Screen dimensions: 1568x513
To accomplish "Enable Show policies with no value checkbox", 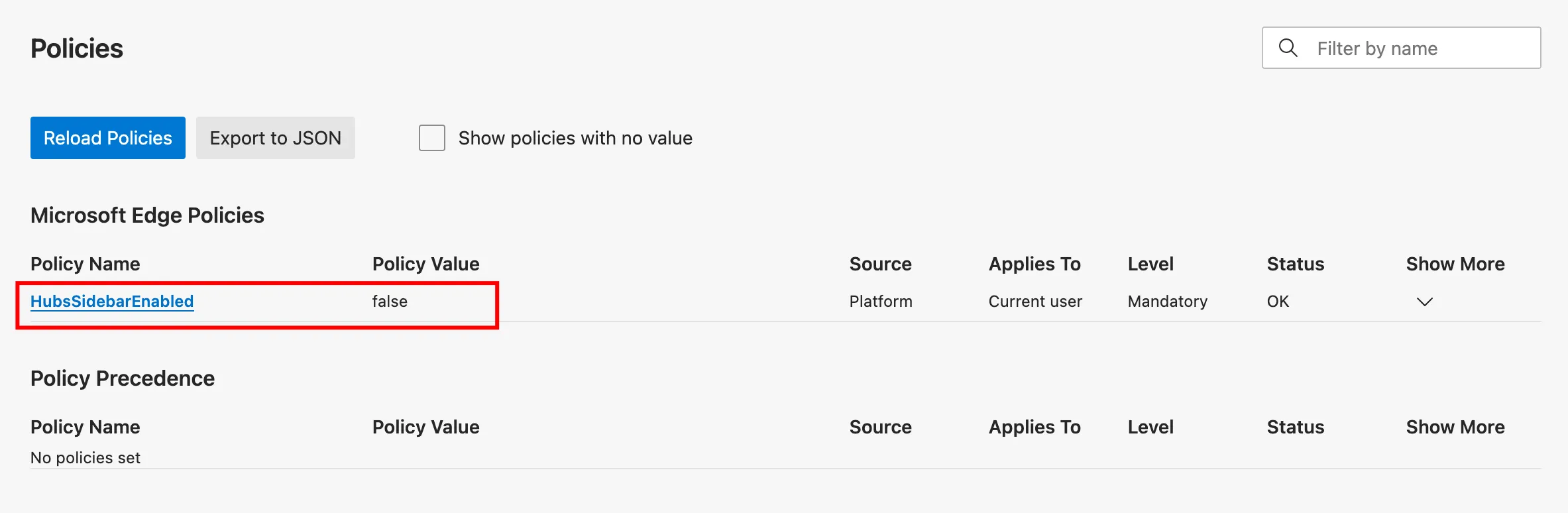I will tap(432, 138).
